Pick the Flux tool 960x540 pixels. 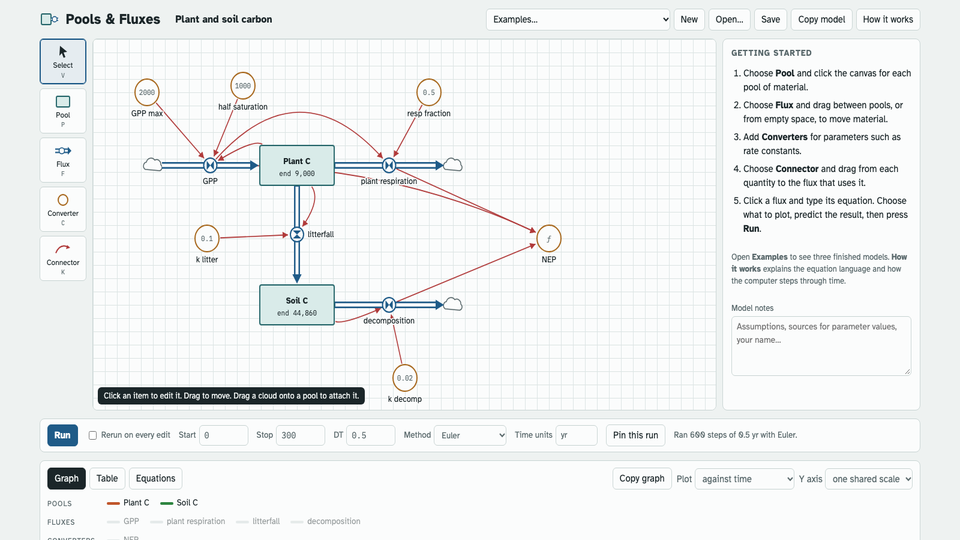pyautogui.click(x=63, y=160)
